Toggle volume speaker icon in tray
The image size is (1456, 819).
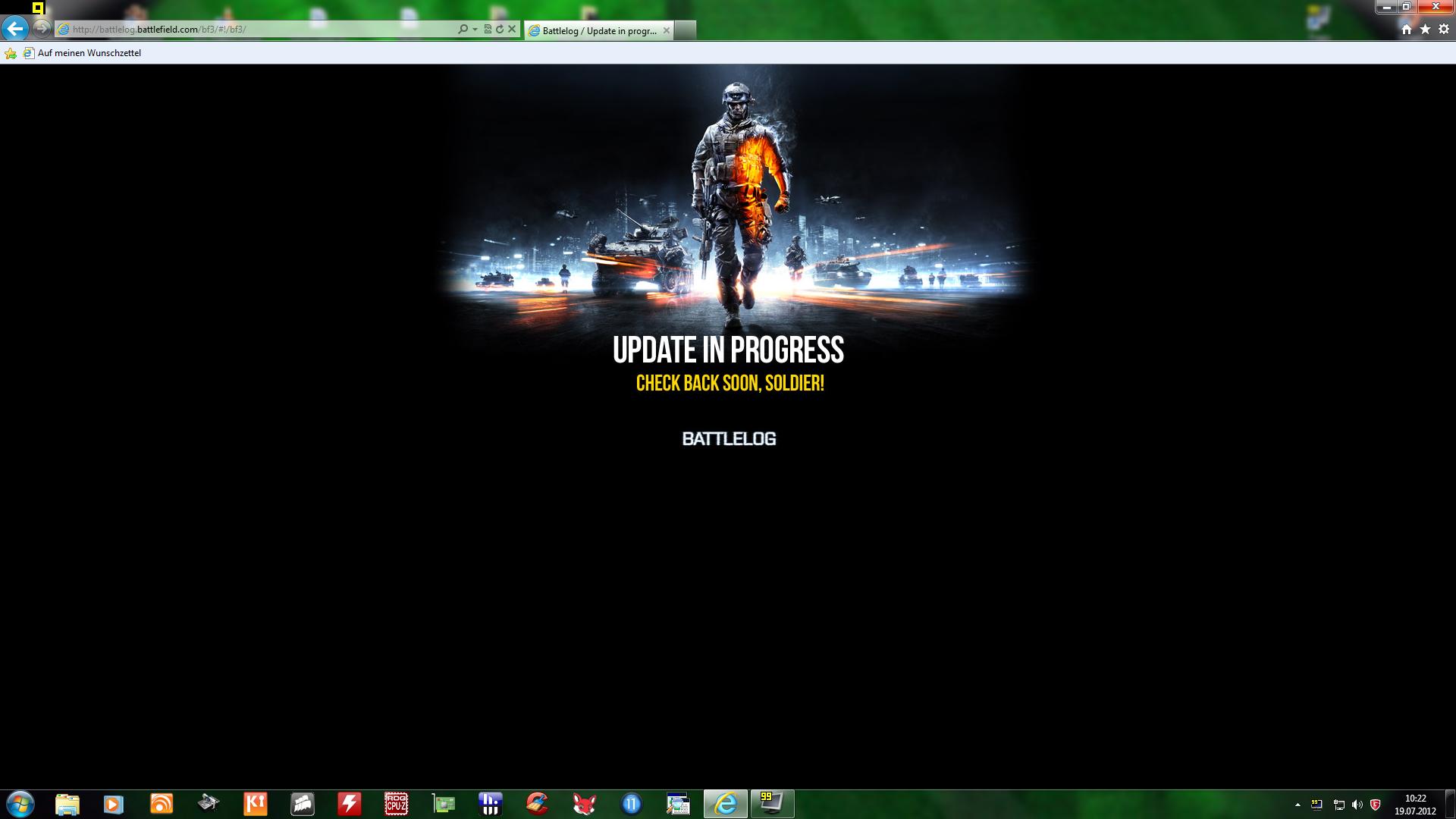(1357, 805)
